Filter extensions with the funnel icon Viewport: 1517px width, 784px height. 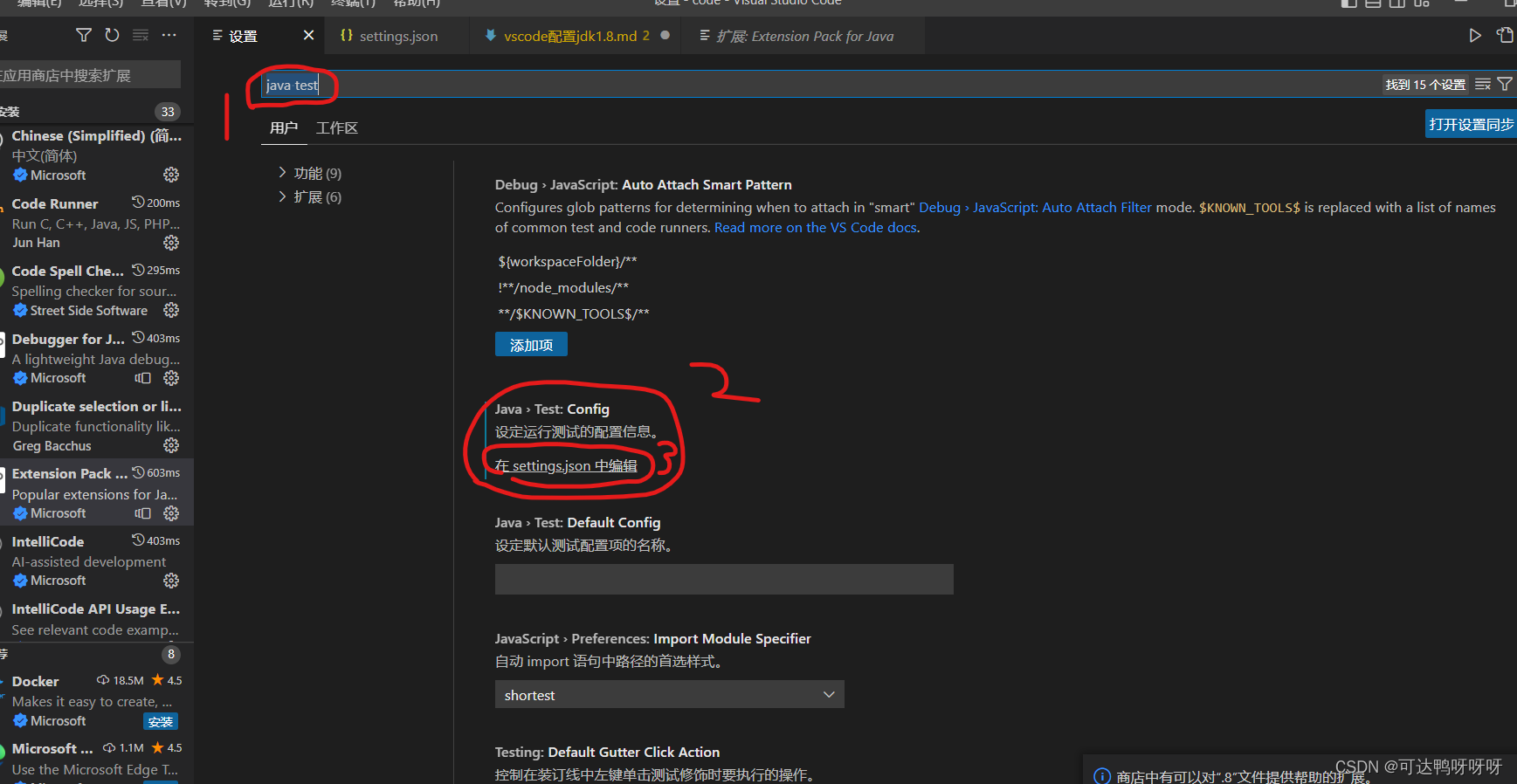pyautogui.click(x=84, y=35)
